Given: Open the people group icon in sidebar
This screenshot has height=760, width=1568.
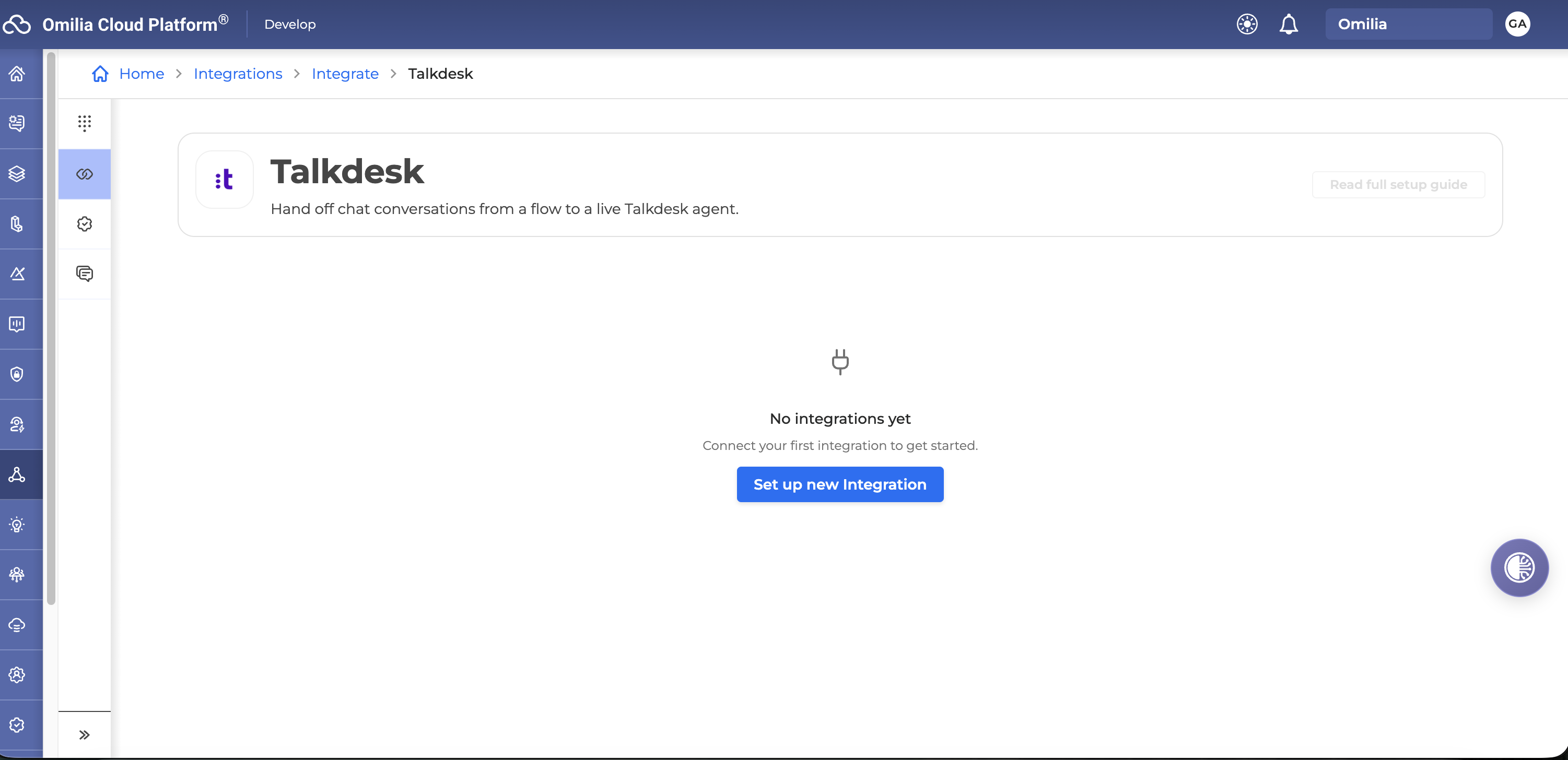Looking at the screenshot, I should click(17, 575).
